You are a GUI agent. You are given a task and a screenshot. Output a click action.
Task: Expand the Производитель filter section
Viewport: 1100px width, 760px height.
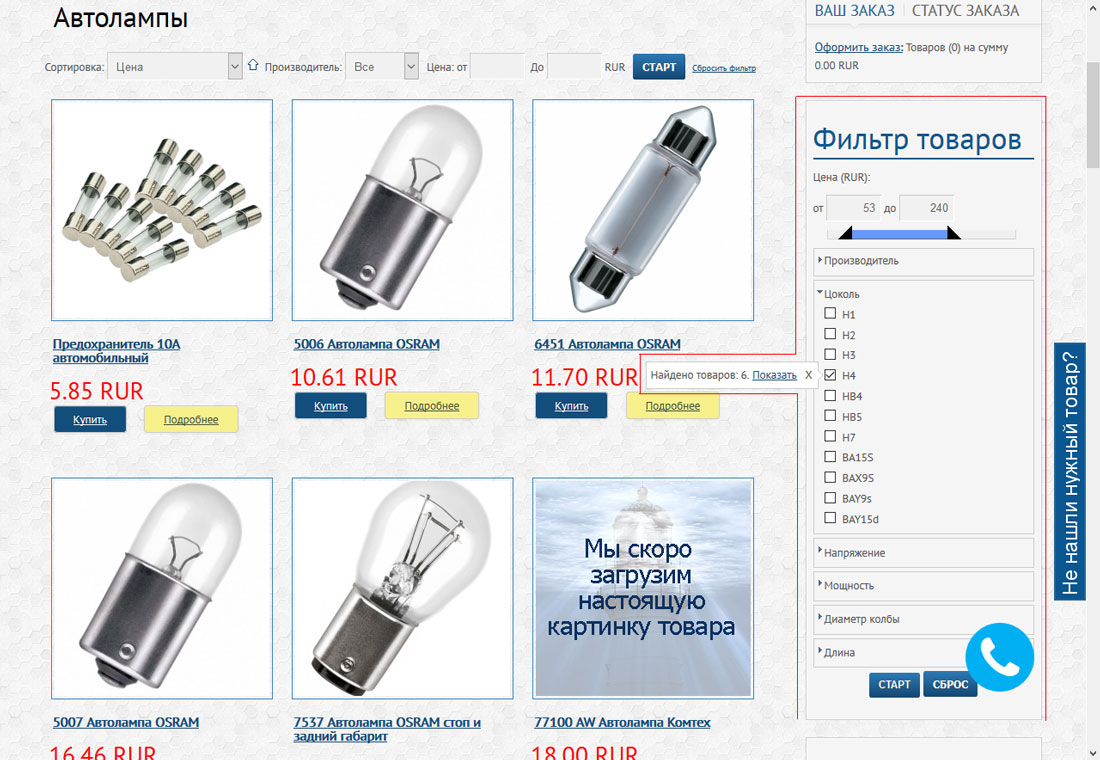(x=923, y=261)
